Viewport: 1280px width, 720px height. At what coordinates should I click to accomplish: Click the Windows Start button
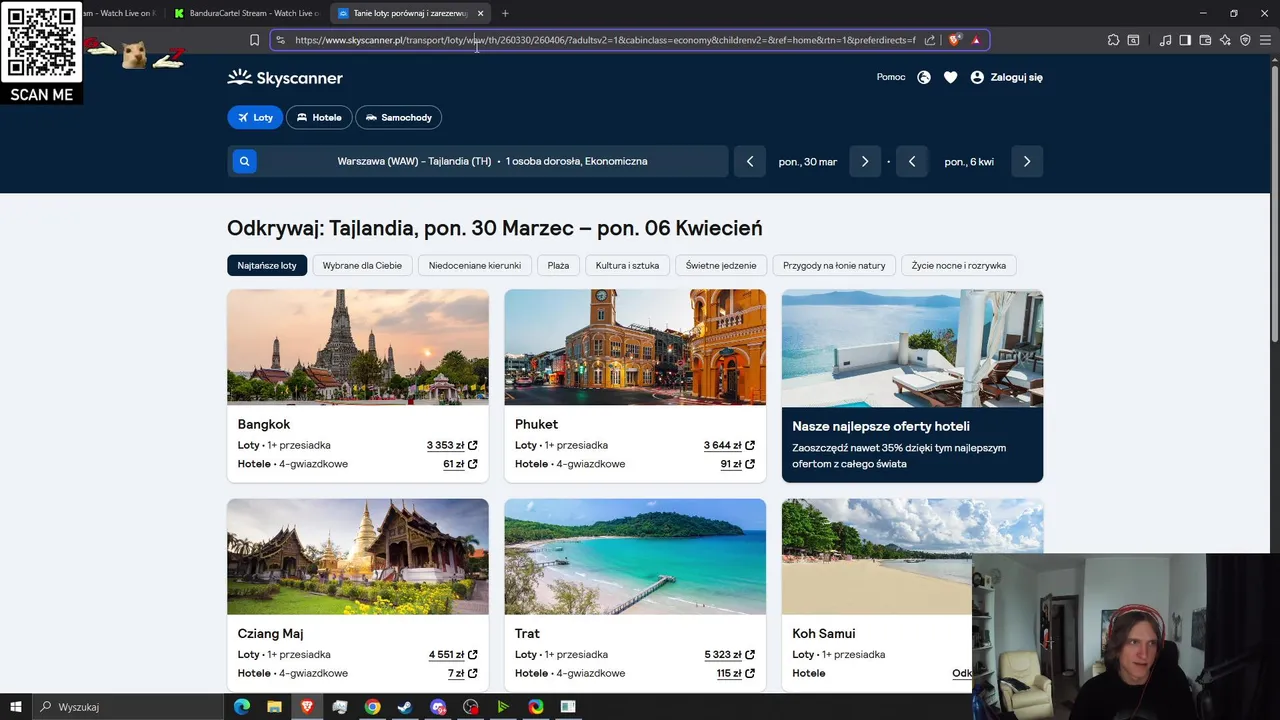[16, 707]
